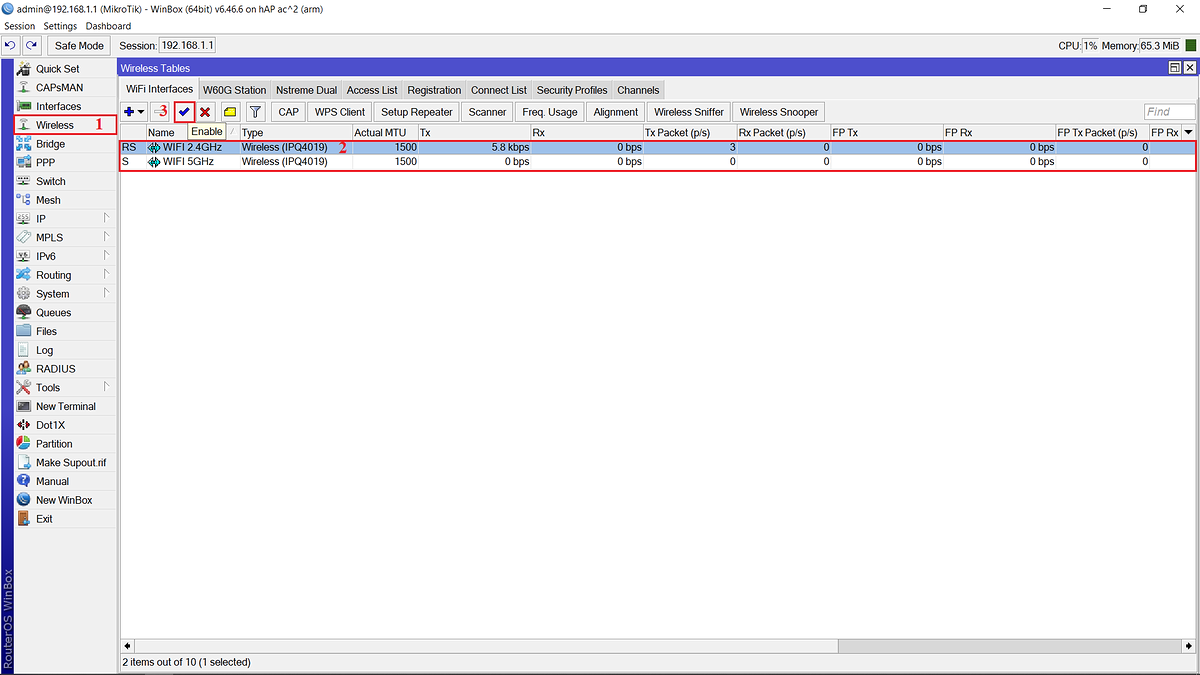Image resolution: width=1200 pixels, height=675 pixels.
Task: Expand the IP submenu arrow
Action: click(x=106, y=218)
